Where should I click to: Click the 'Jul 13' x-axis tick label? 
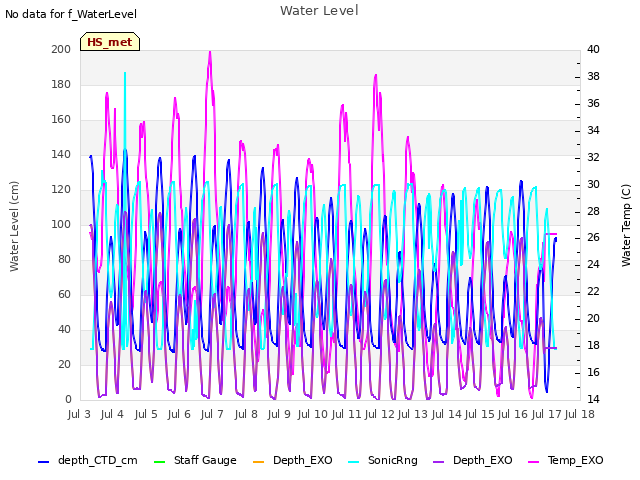tap(412, 414)
